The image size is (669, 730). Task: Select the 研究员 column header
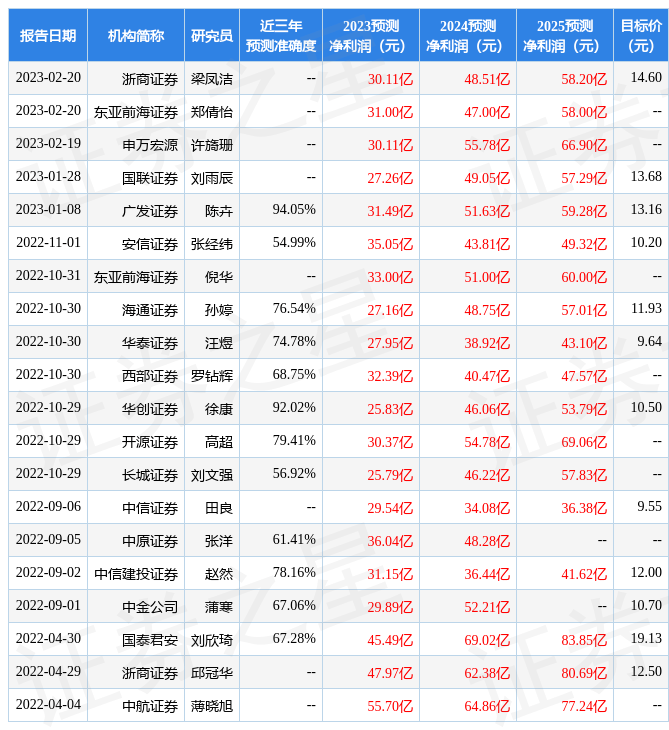[212, 36]
